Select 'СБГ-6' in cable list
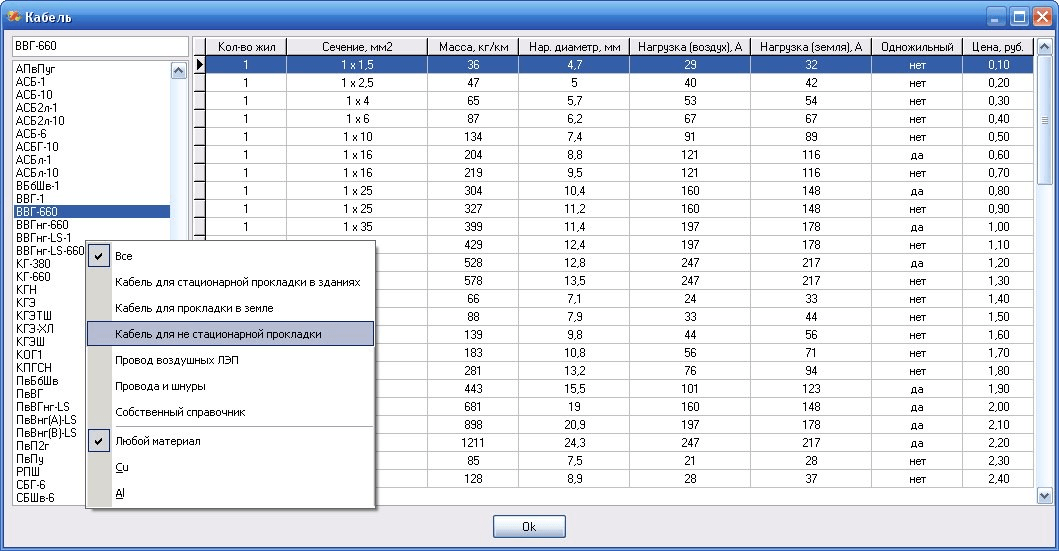Image resolution: width=1059 pixels, height=551 pixels. [x=30, y=484]
